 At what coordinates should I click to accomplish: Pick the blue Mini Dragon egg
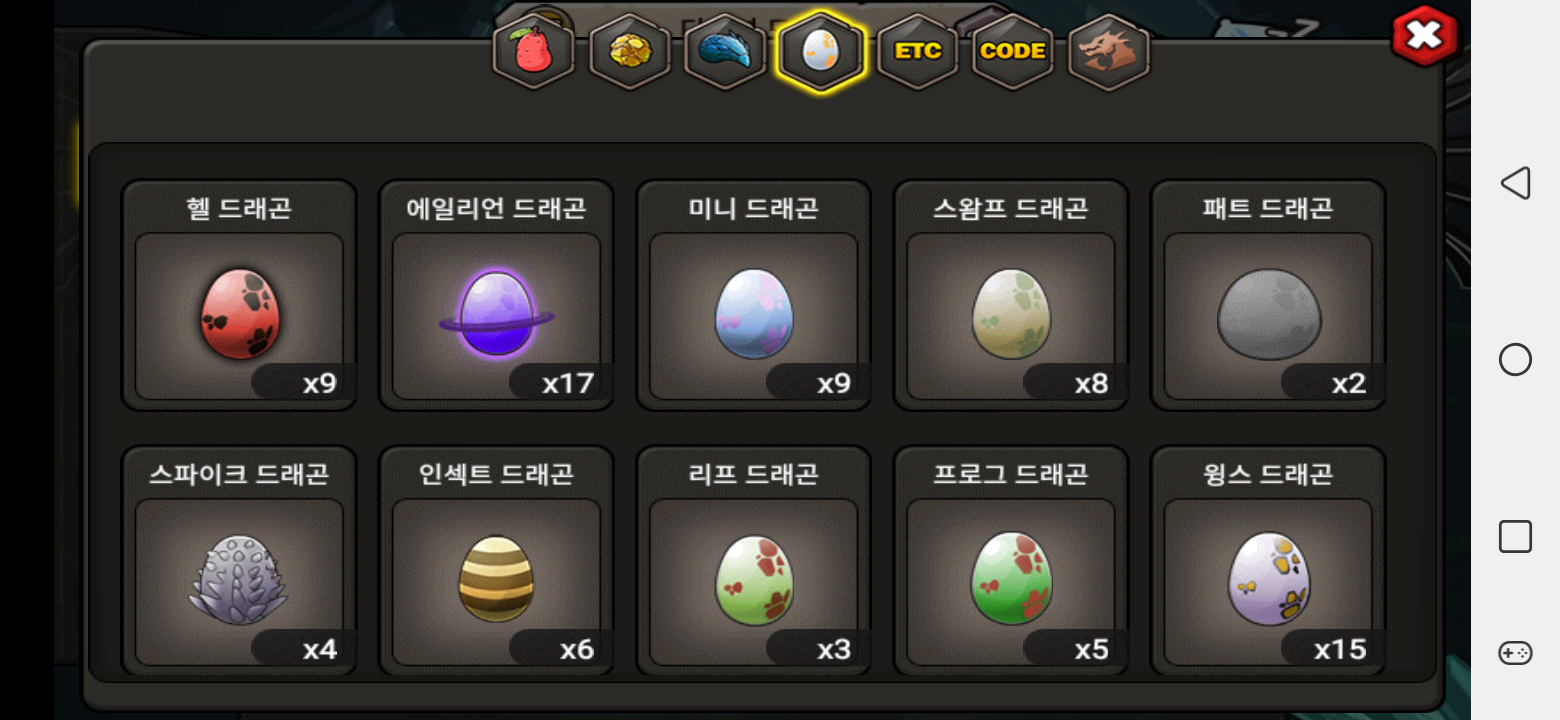(754, 295)
